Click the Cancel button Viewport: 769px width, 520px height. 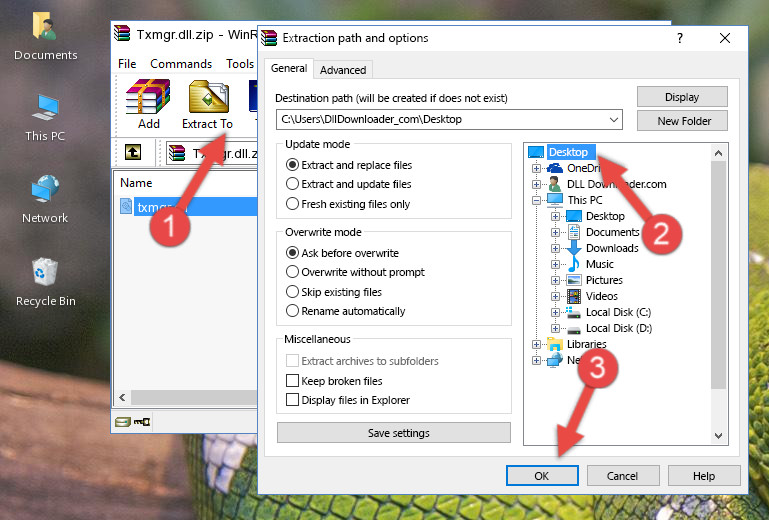tap(623, 476)
